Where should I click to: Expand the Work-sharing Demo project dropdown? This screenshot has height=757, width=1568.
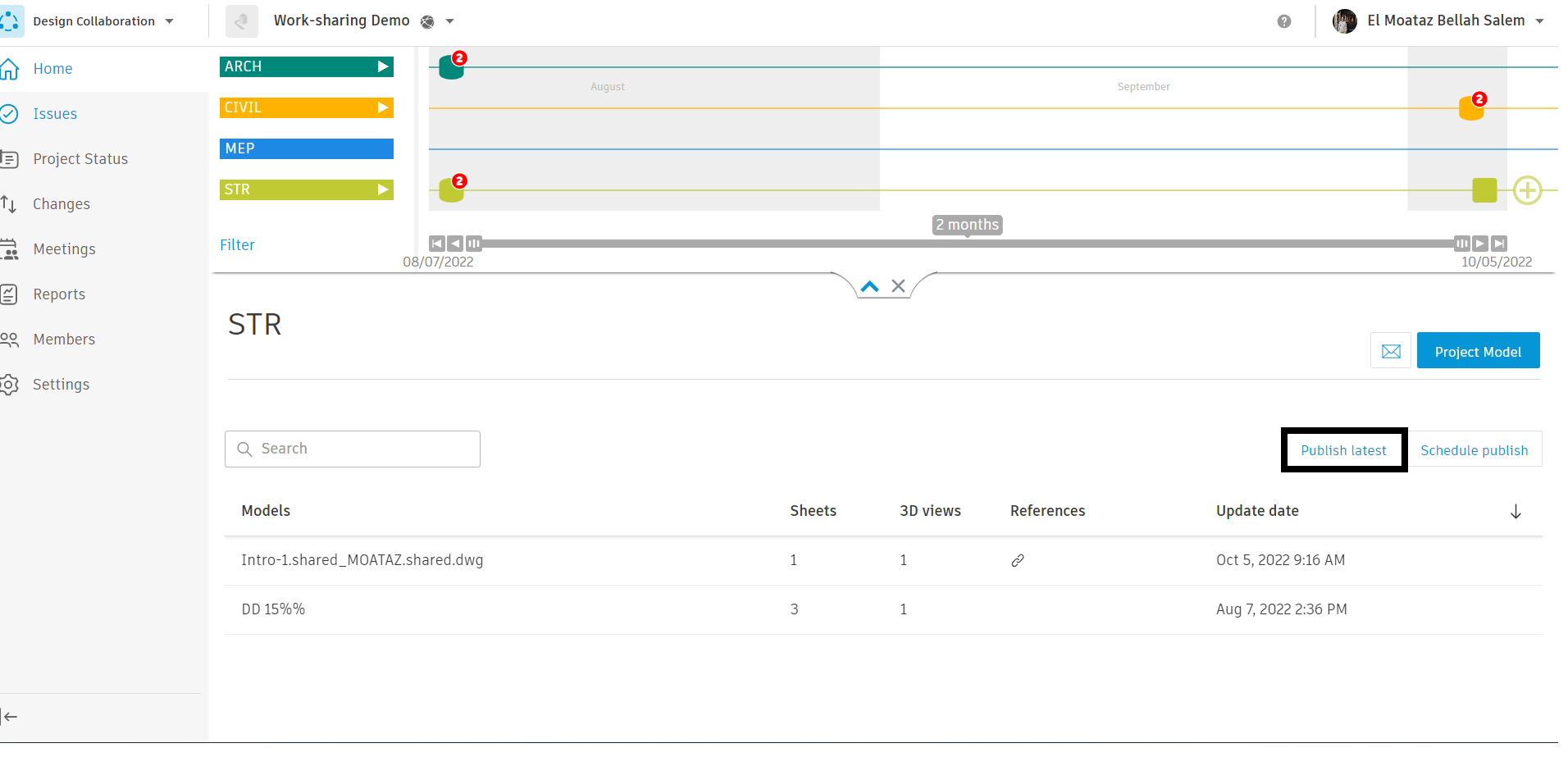coord(449,21)
